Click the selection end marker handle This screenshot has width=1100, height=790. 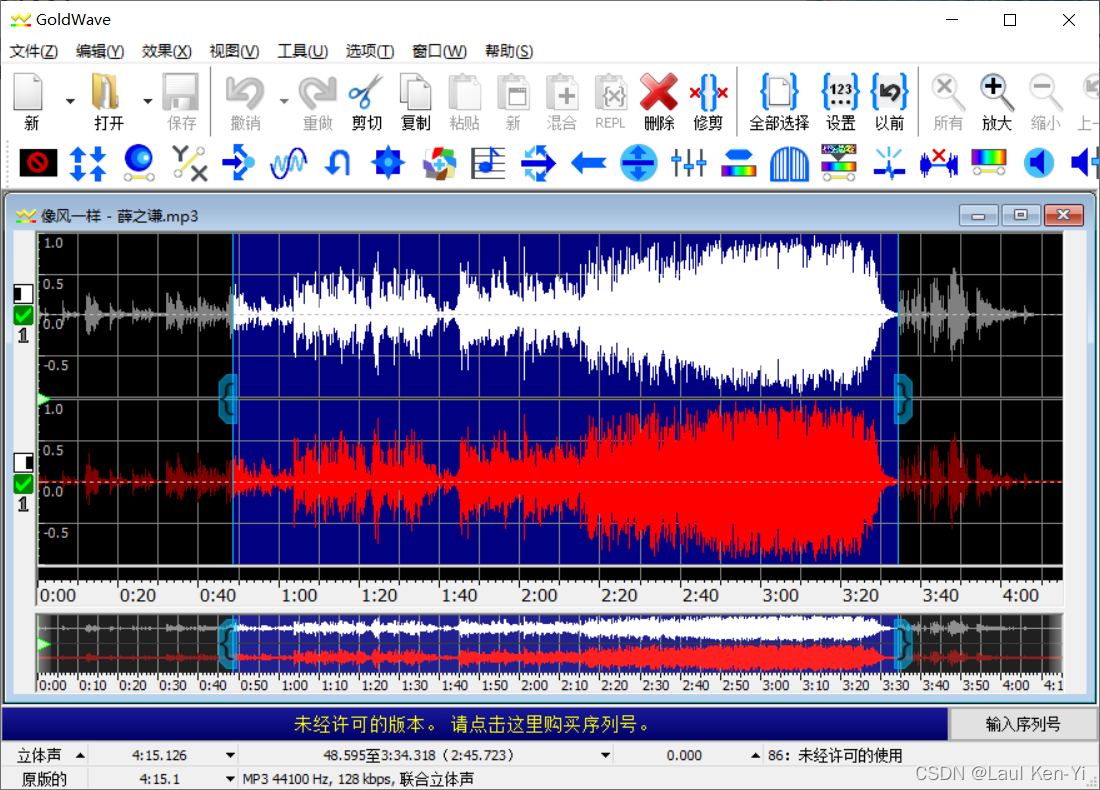904,399
